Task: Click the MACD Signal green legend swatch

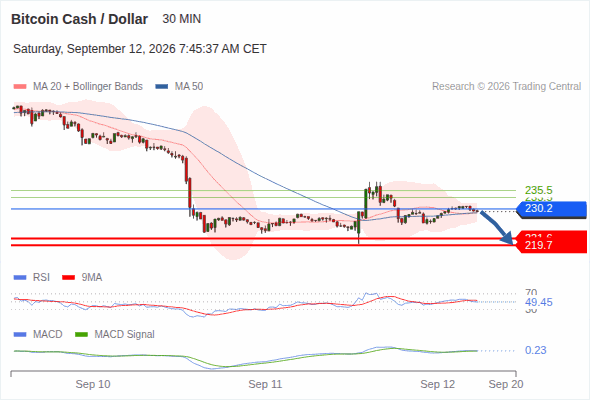Action: pyautogui.click(x=81, y=334)
